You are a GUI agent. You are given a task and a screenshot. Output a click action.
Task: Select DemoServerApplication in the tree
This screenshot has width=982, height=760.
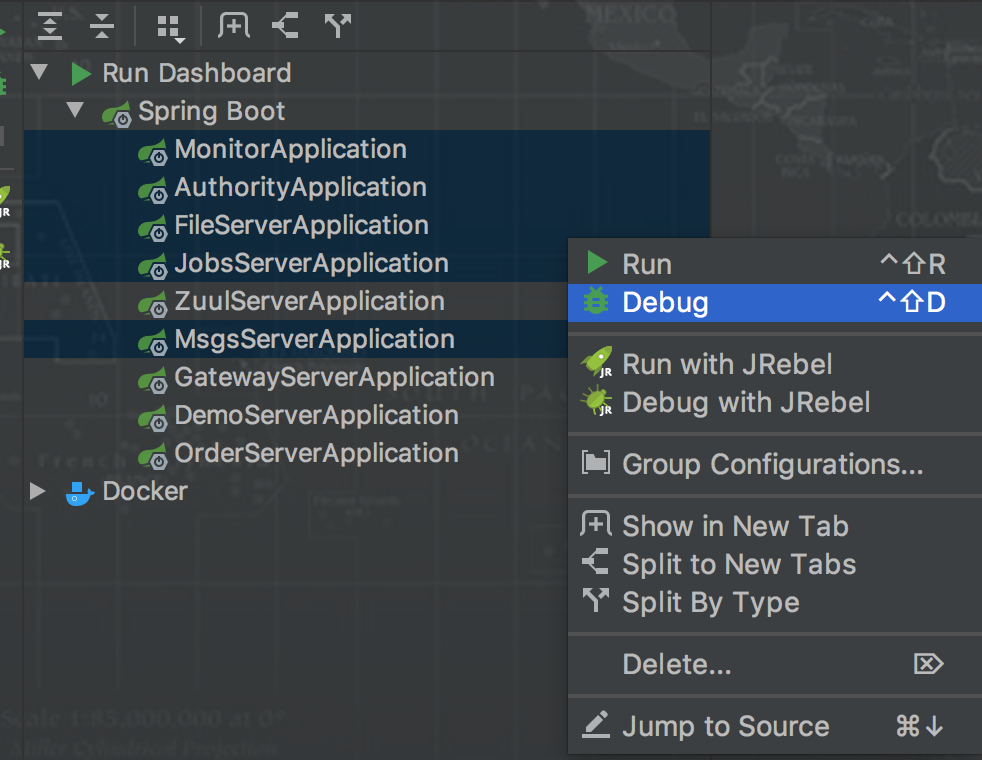(x=316, y=415)
